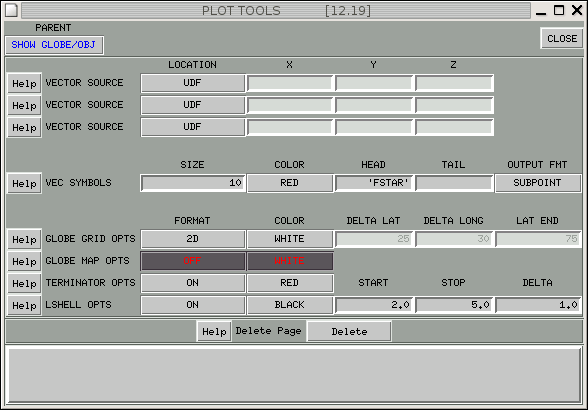The height and width of the screenshot is (410, 588).
Task: Click Z field of first VECTOR SOURCE row
Action: coord(454,83)
